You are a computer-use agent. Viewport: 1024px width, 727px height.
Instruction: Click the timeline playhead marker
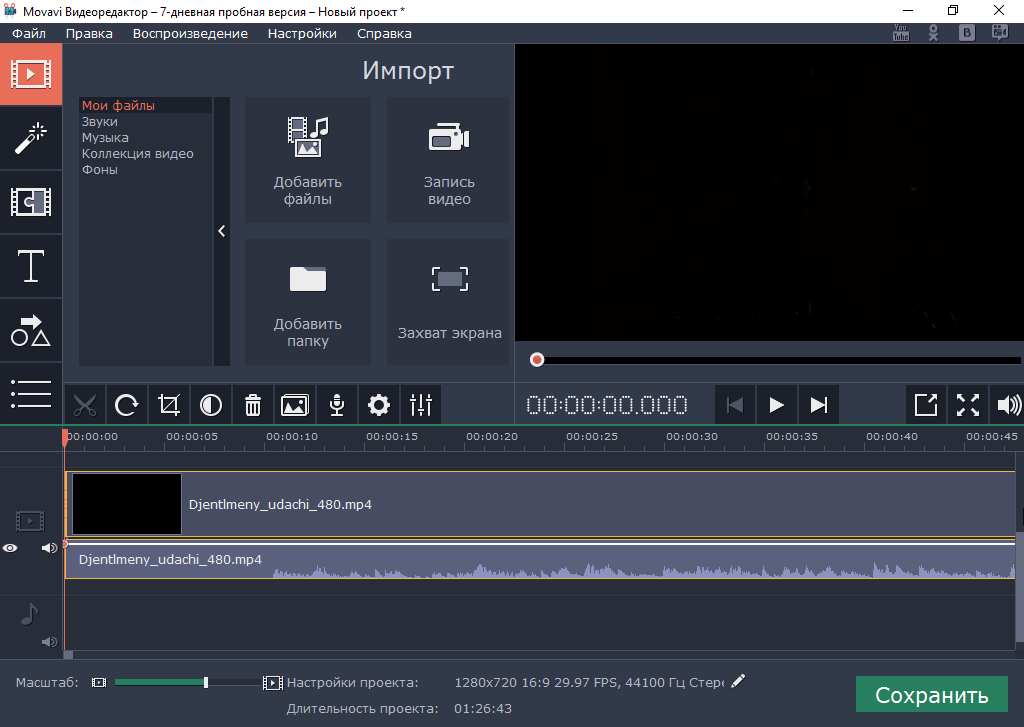click(65, 438)
